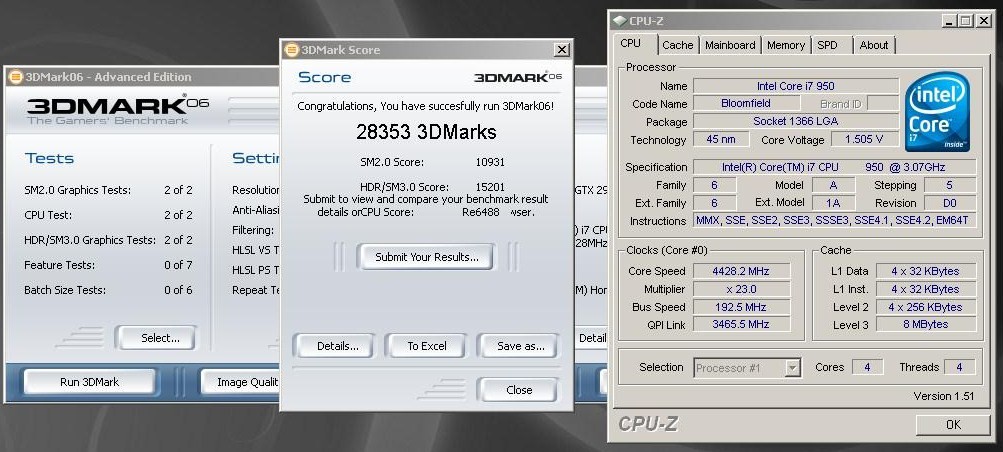Close the 3DMark Score window
1003x452 pixels.
(562, 49)
